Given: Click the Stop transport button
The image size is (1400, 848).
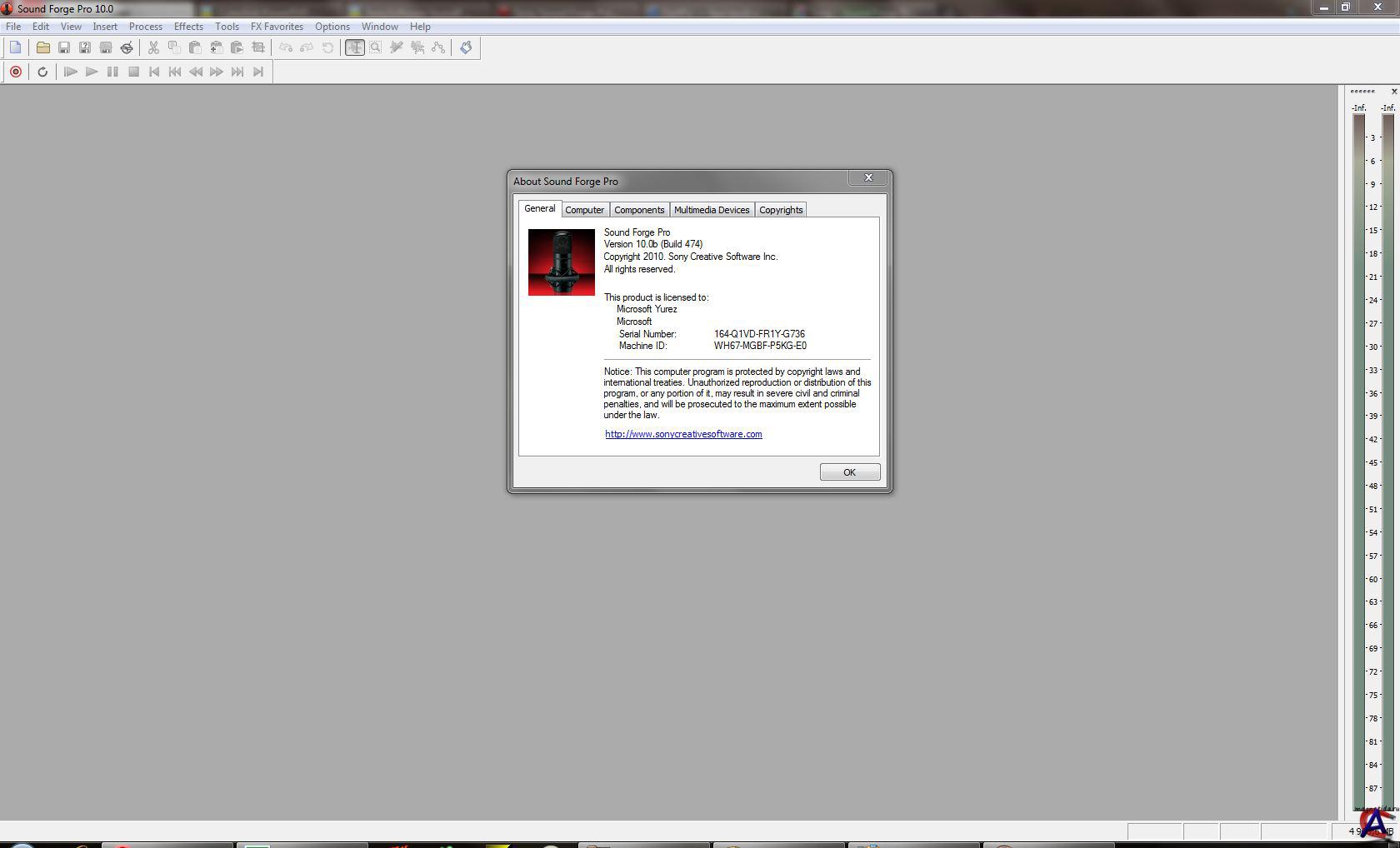Looking at the screenshot, I should pos(133,72).
